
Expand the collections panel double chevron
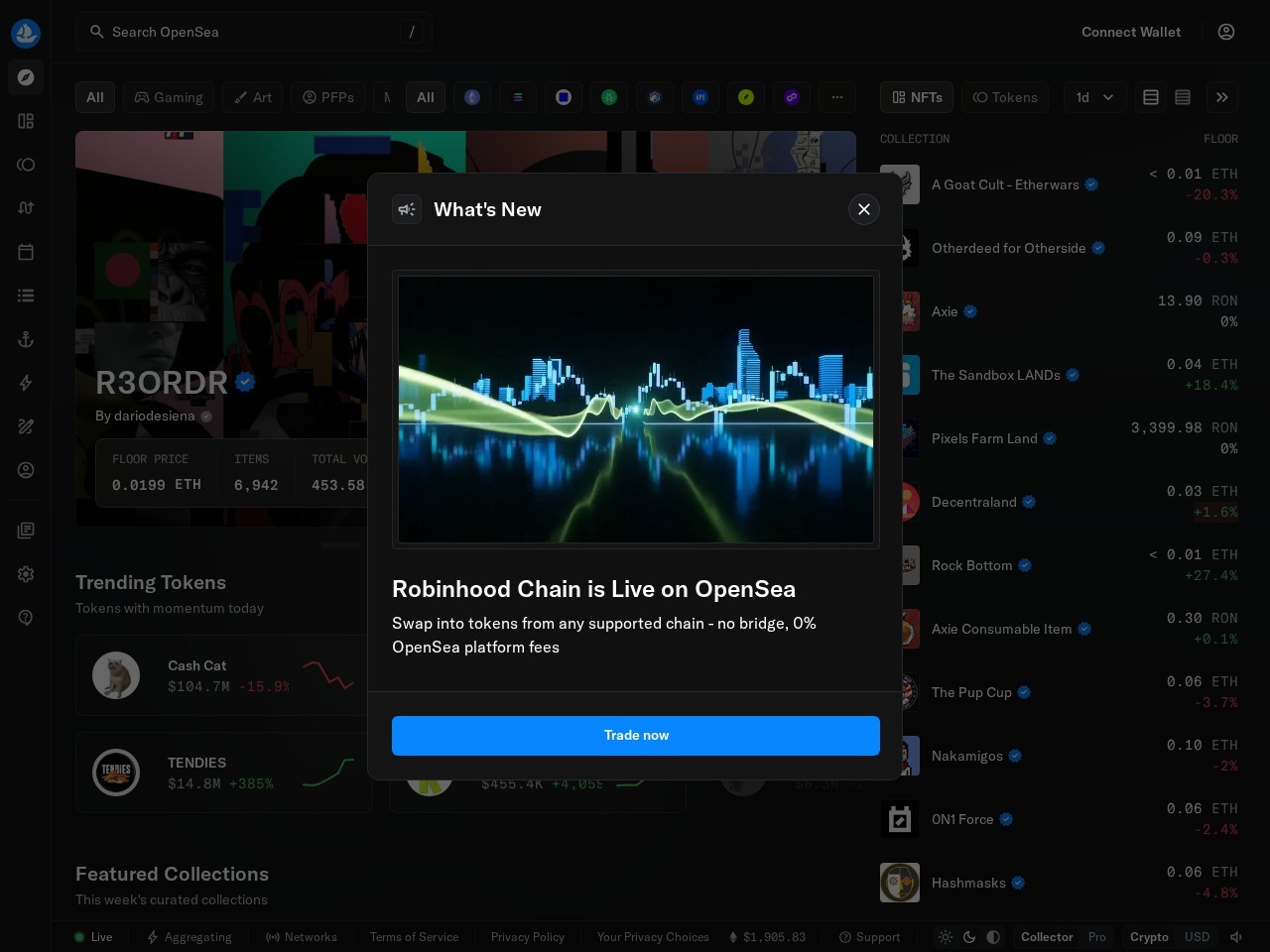(x=1222, y=97)
